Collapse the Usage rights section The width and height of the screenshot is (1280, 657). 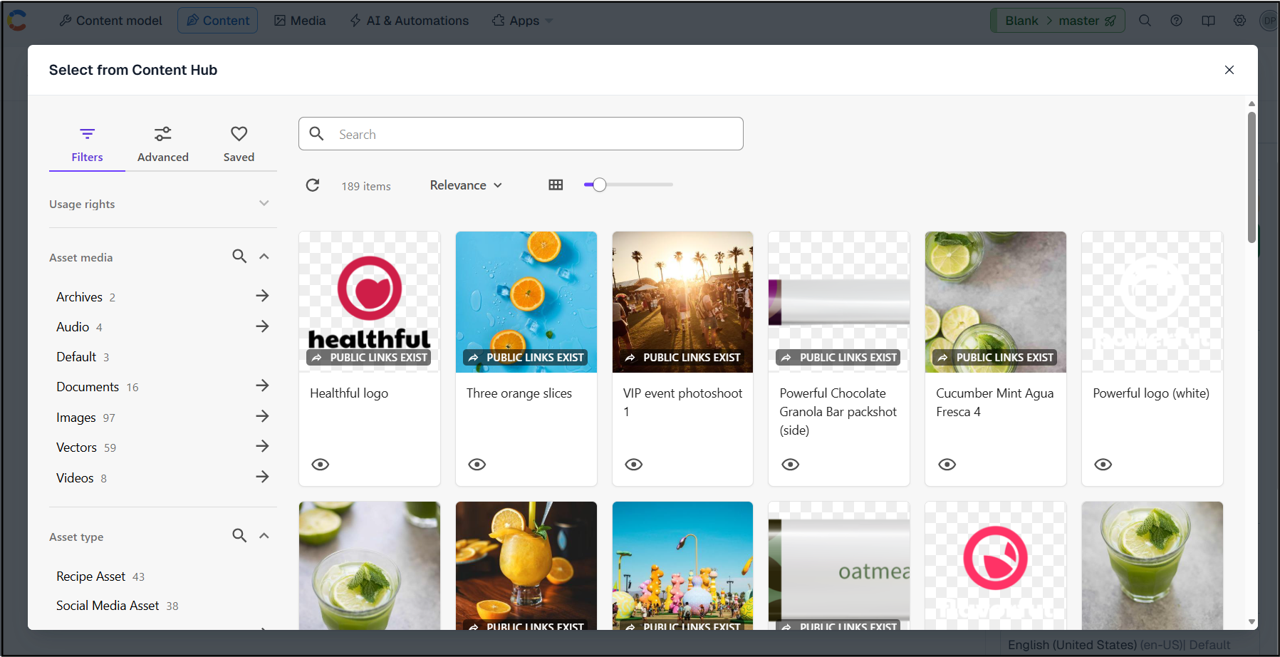tap(263, 203)
